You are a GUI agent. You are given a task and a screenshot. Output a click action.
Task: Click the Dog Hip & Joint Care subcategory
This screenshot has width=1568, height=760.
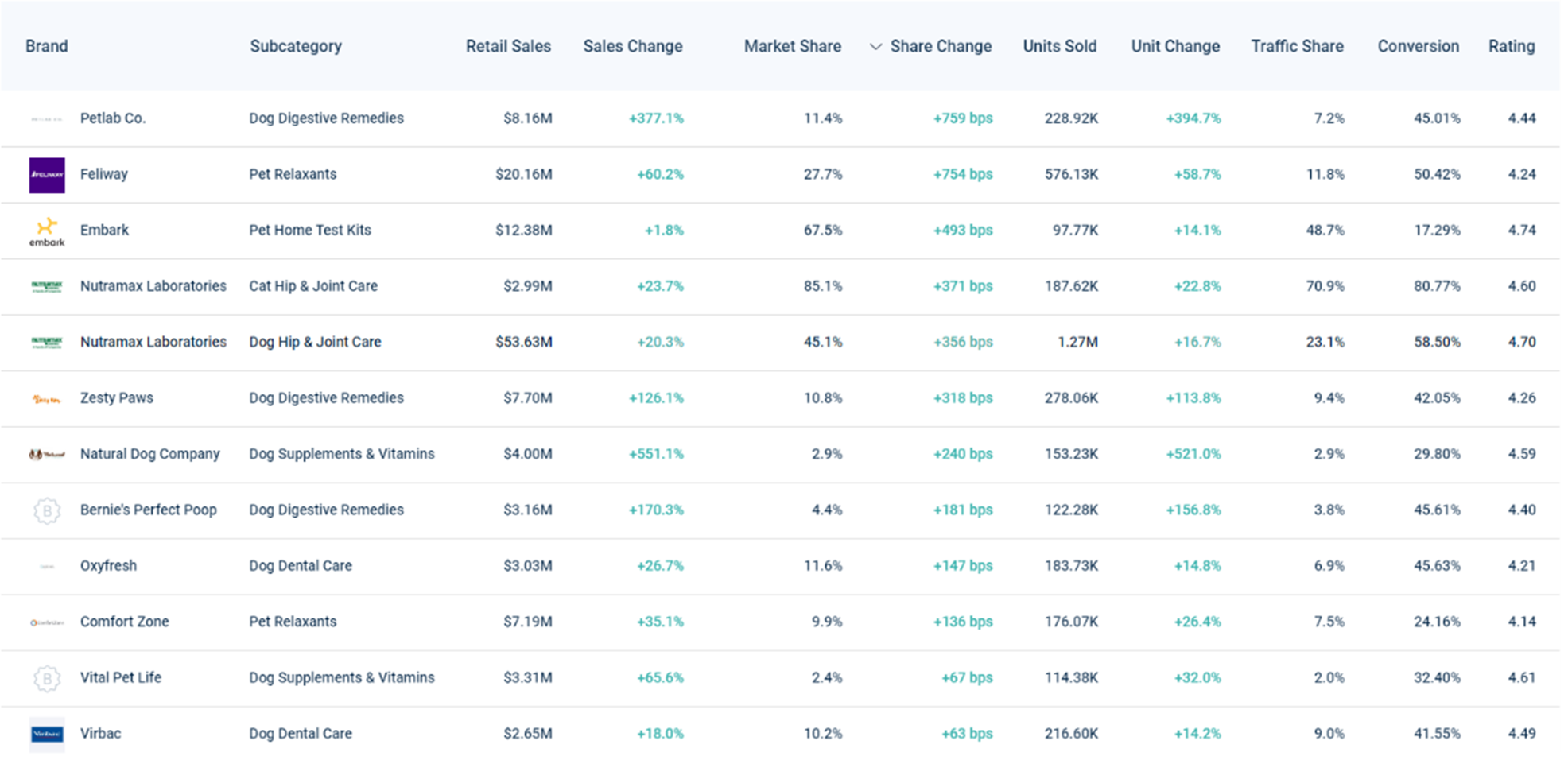tap(315, 342)
